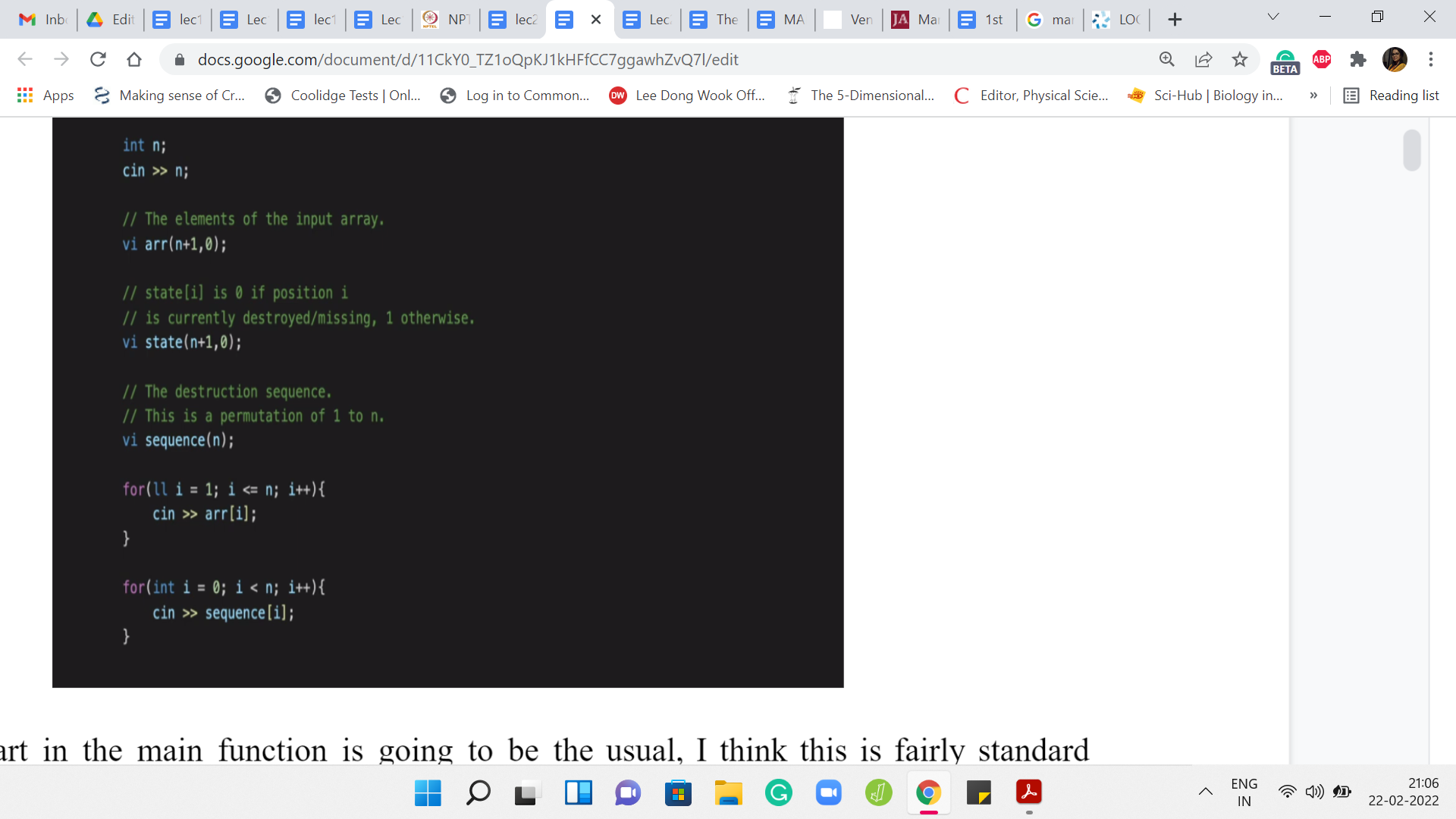Open Adblock Plus extension
The width and height of the screenshot is (1456, 819).
(x=1322, y=59)
